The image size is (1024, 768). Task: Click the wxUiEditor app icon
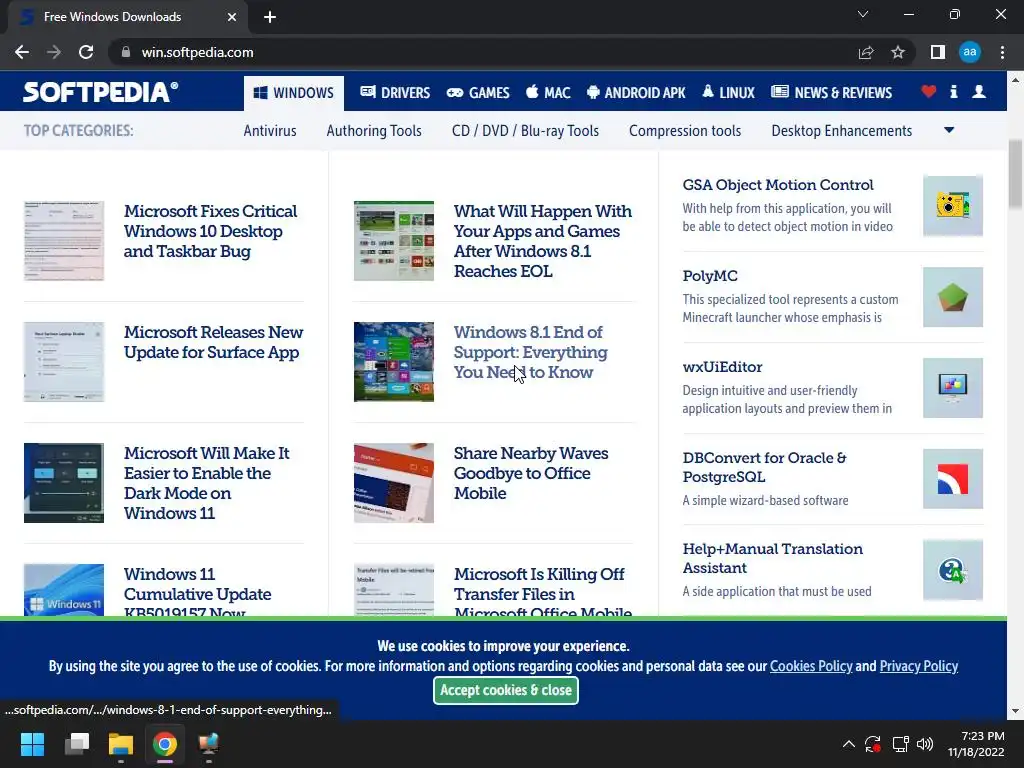tap(953, 388)
